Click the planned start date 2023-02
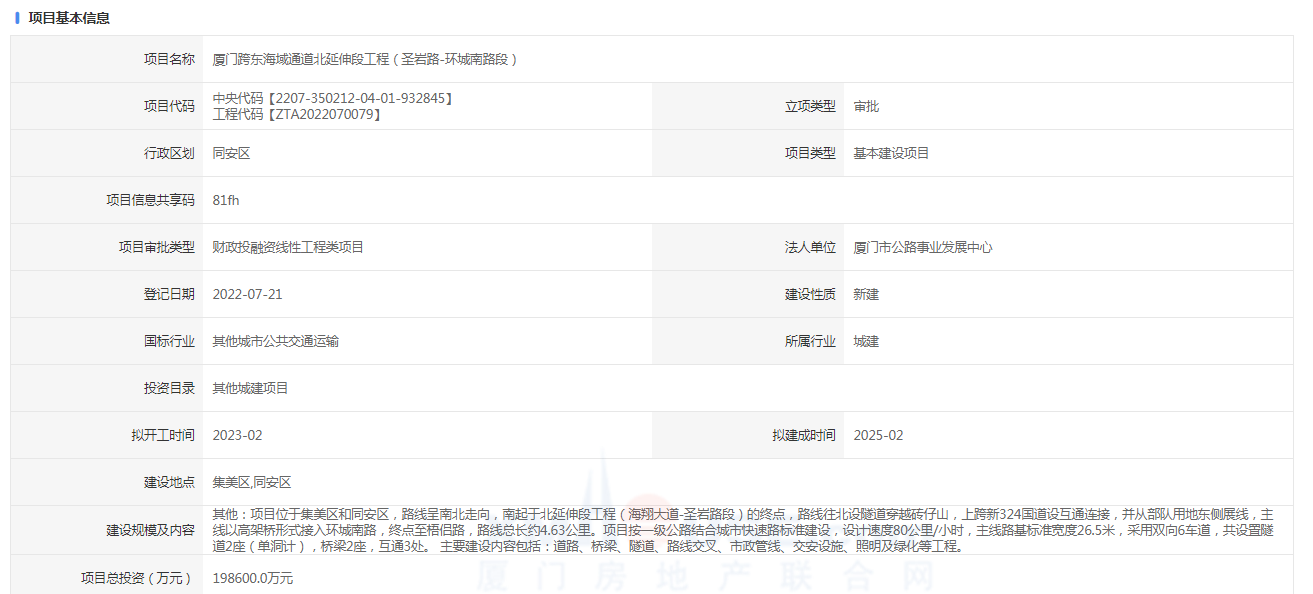 tap(237, 435)
